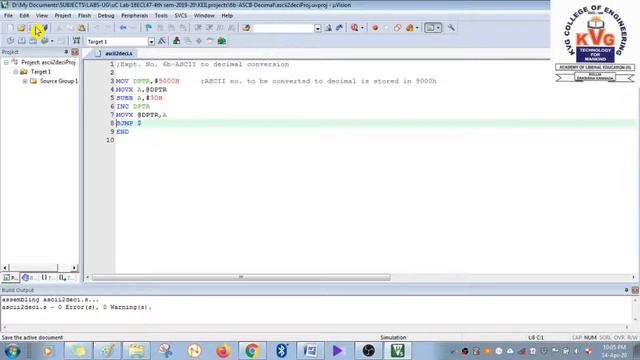Screen dimensions: 640x360
Task: Select the ascii2deci.s editor tab
Action: [x=115, y=53]
